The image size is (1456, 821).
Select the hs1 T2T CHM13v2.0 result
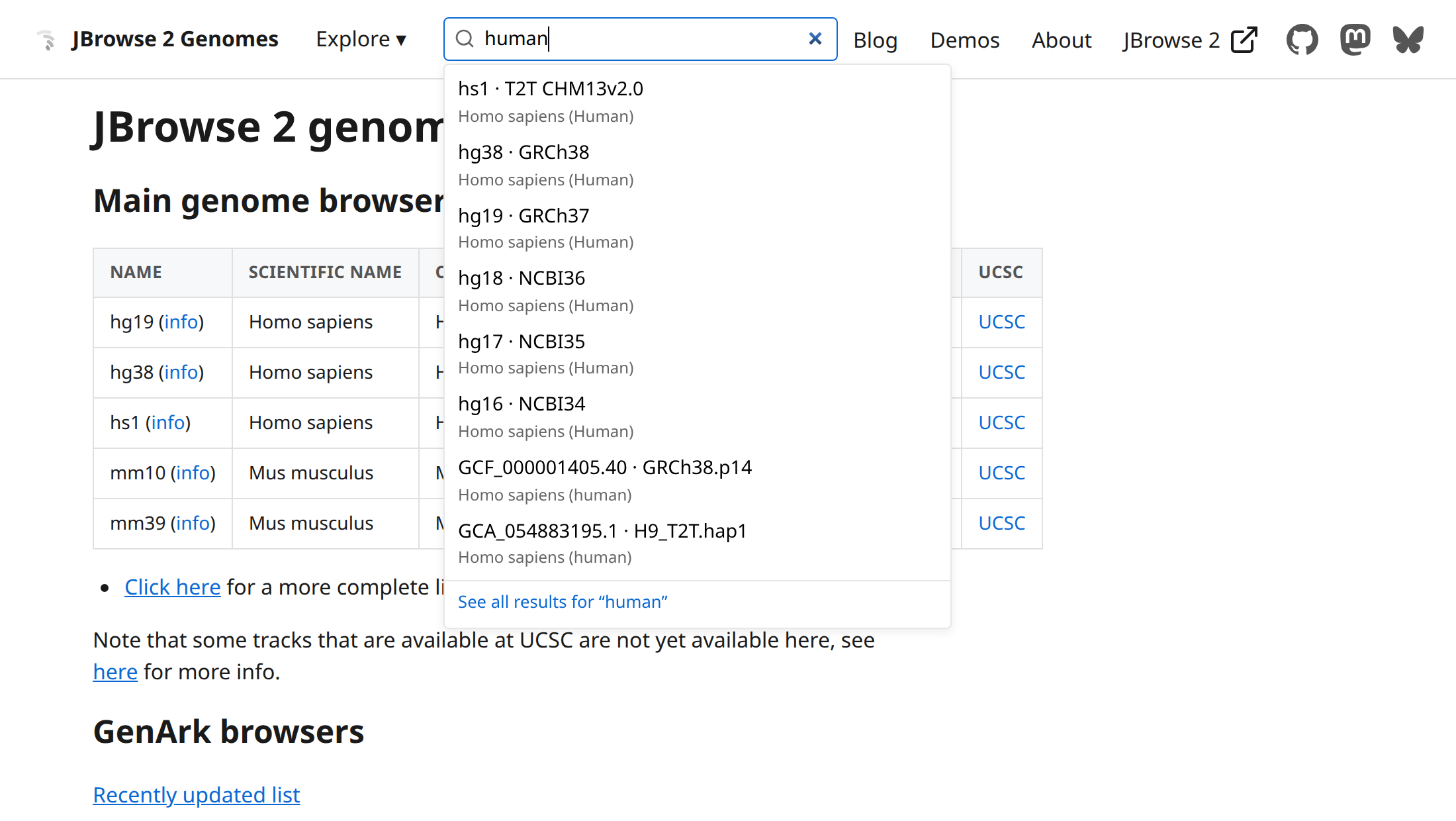pos(697,101)
